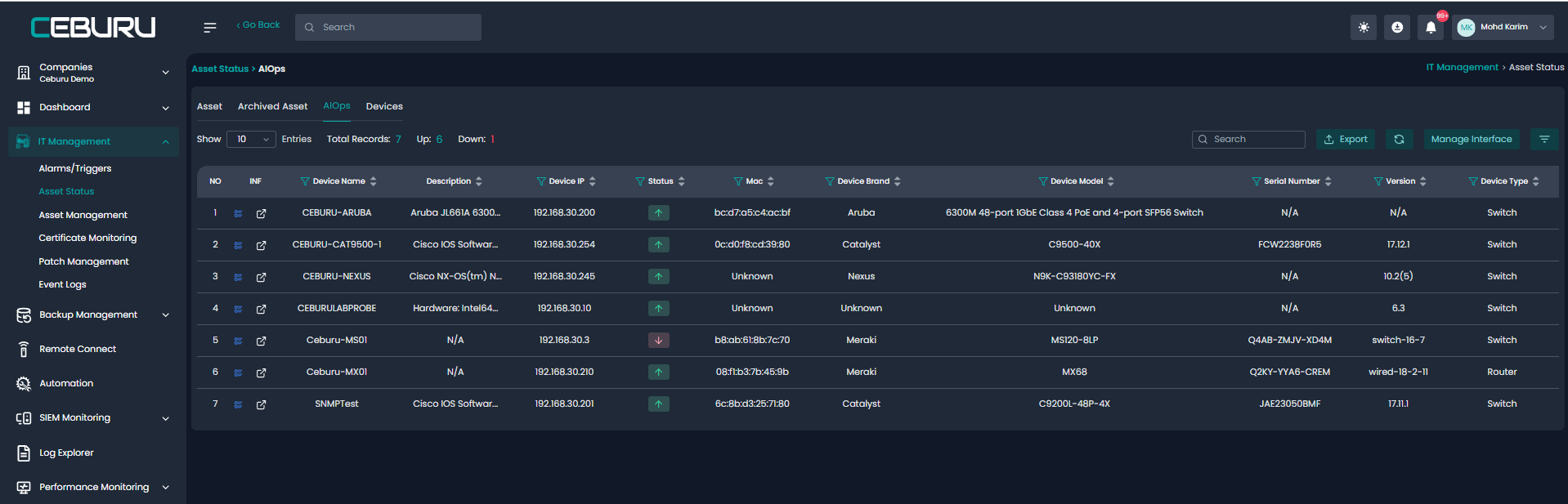1568x504 pixels.
Task: Click the Remote Connect sidebar icon
Action: (24, 350)
